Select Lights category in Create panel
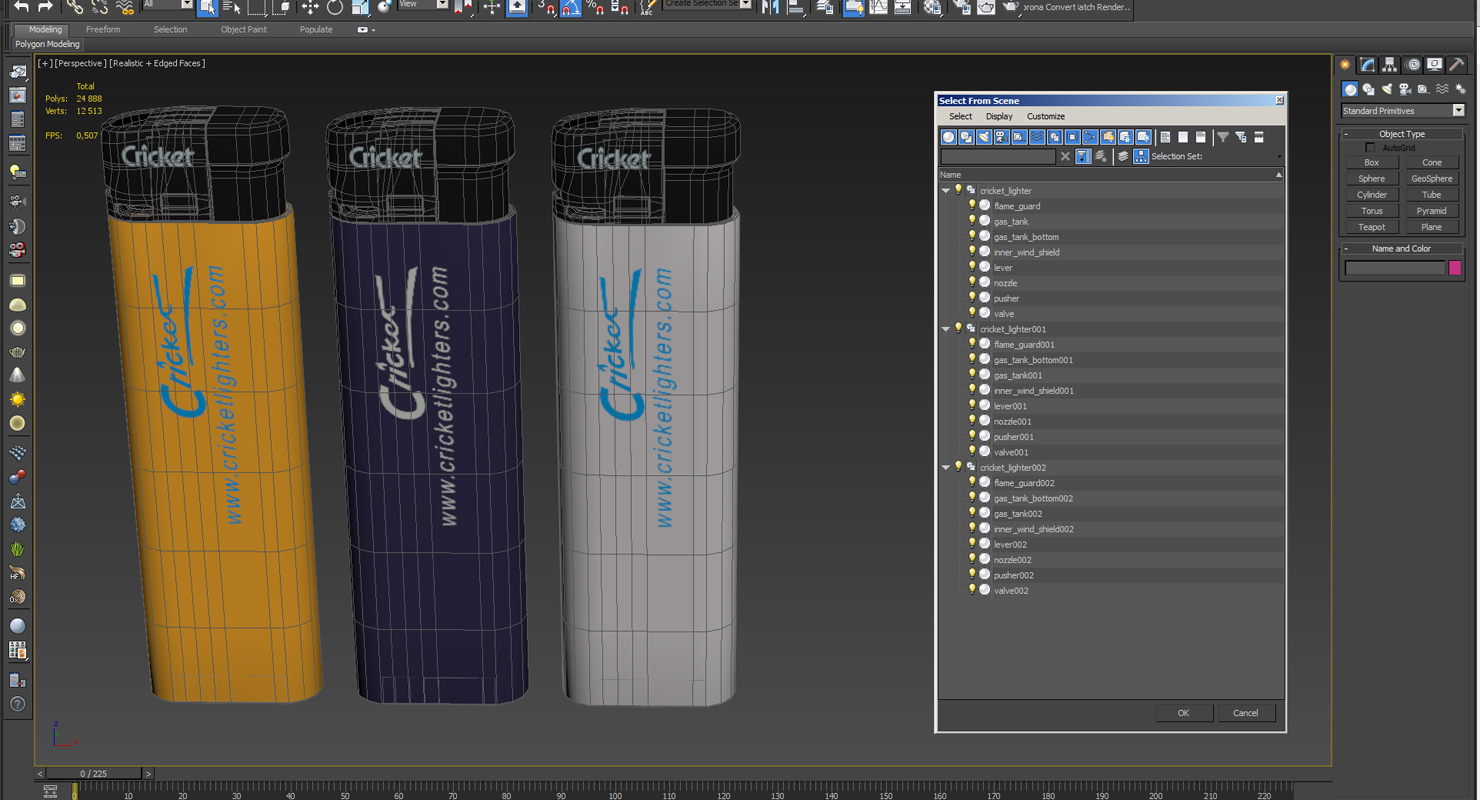This screenshot has width=1480, height=800. pos(1386,89)
